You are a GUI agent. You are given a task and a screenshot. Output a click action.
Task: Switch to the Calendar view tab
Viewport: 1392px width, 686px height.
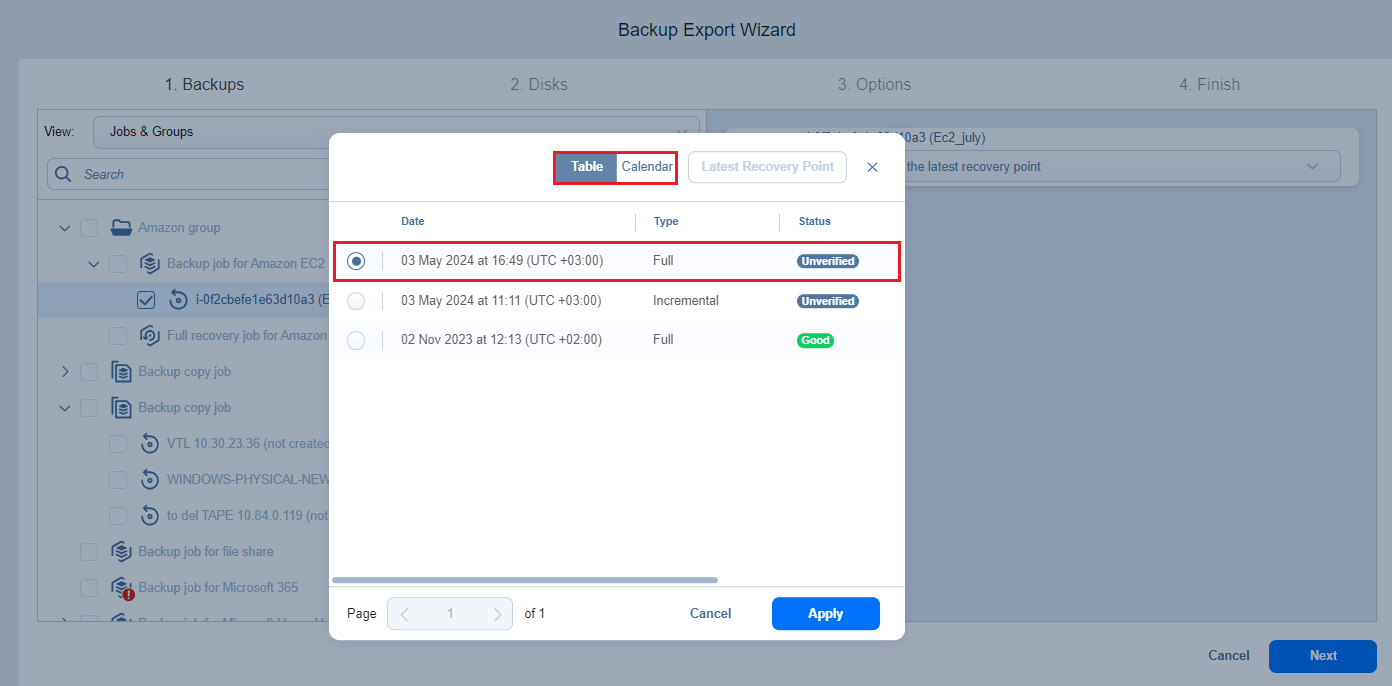tap(646, 167)
